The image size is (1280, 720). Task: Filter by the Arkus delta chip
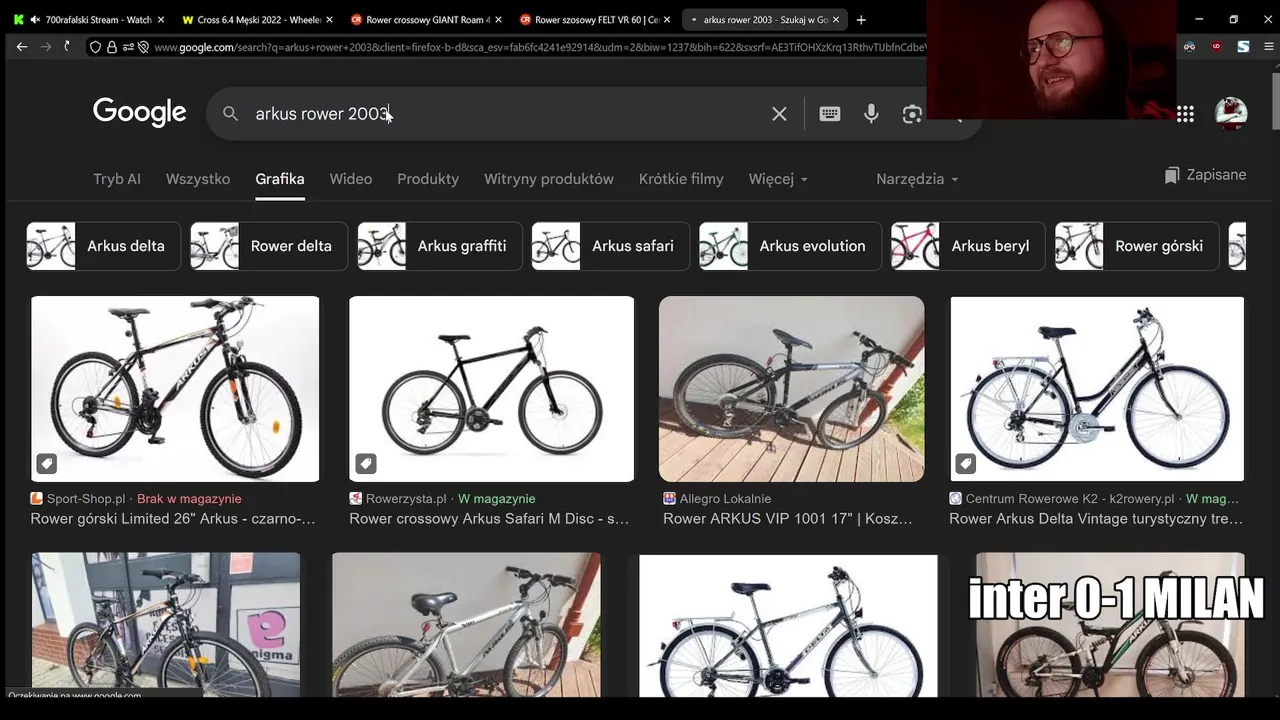tap(104, 246)
